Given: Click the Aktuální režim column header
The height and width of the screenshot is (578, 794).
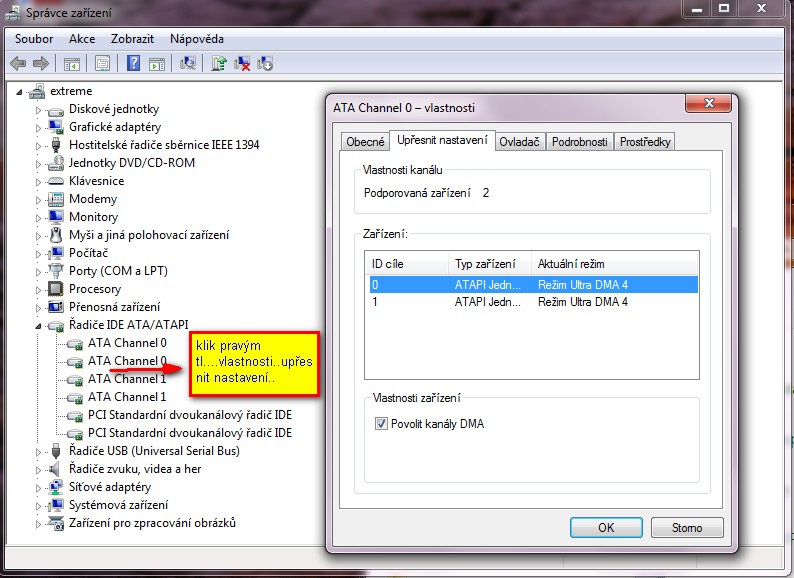Looking at the screenshot, I should (x=615, y=263).
